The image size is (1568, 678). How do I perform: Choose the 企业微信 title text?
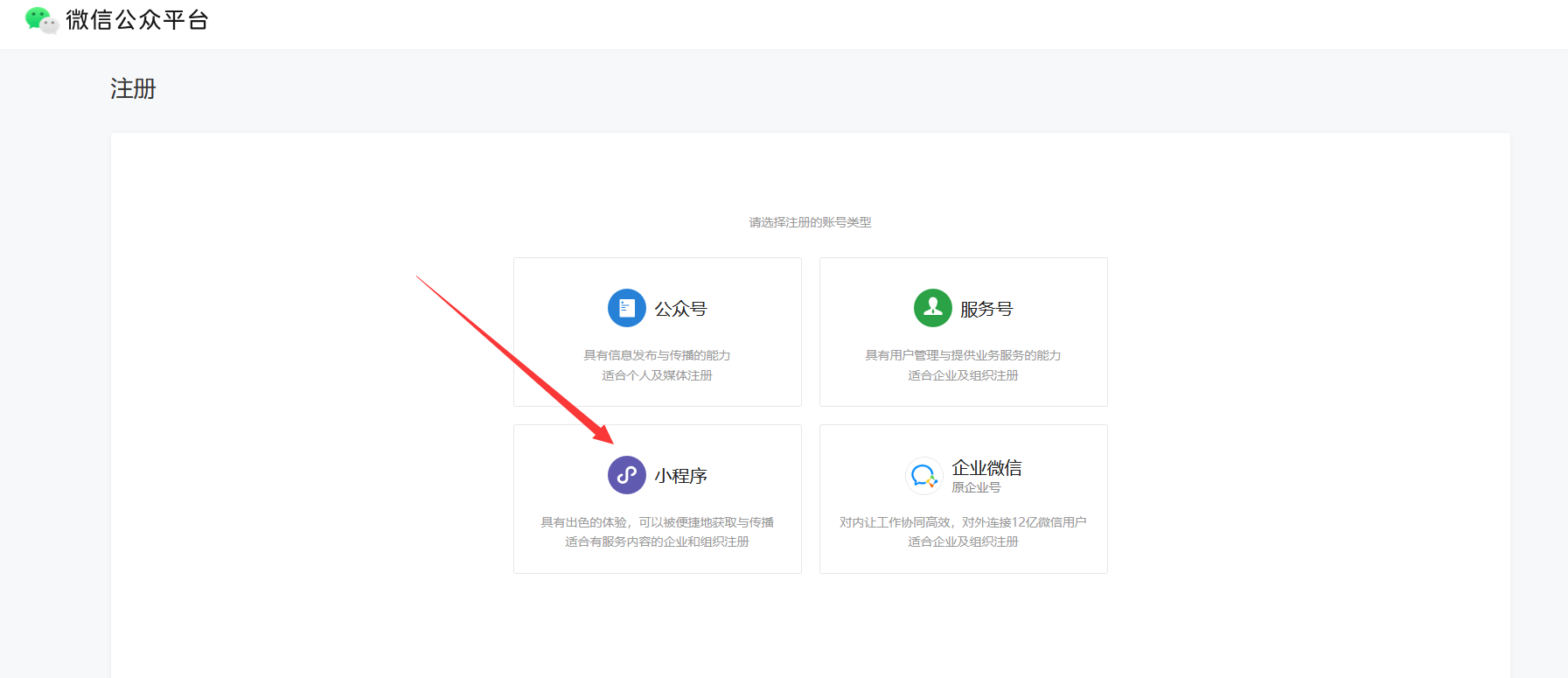(x=986, y=468)
